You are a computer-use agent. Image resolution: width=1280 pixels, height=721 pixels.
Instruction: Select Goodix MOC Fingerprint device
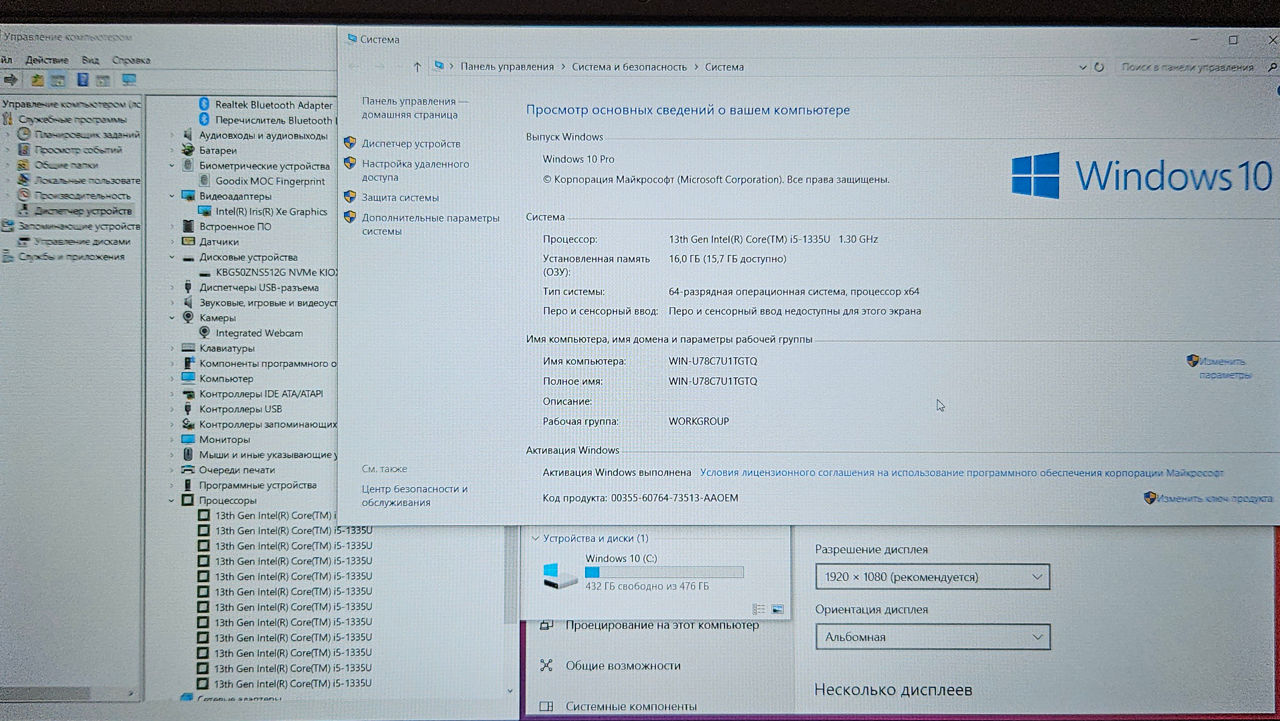pyautogui.click(x=270, y=181)
